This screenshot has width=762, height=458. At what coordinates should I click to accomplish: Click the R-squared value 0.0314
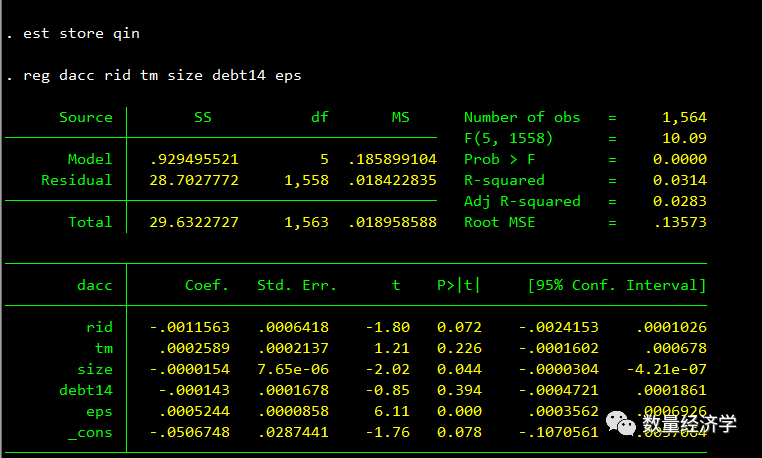click(680, 180)
